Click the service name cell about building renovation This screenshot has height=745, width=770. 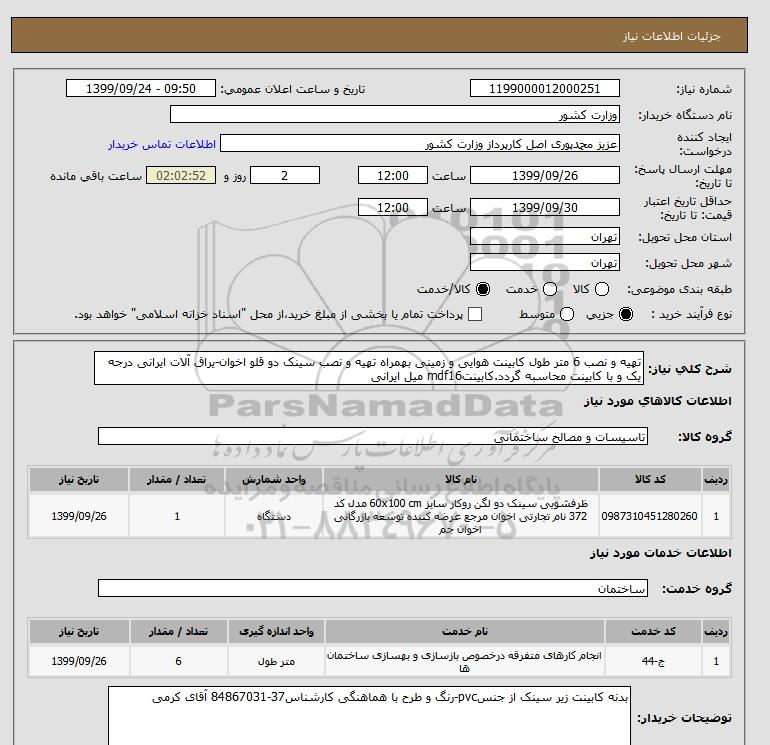click(465, 661)
